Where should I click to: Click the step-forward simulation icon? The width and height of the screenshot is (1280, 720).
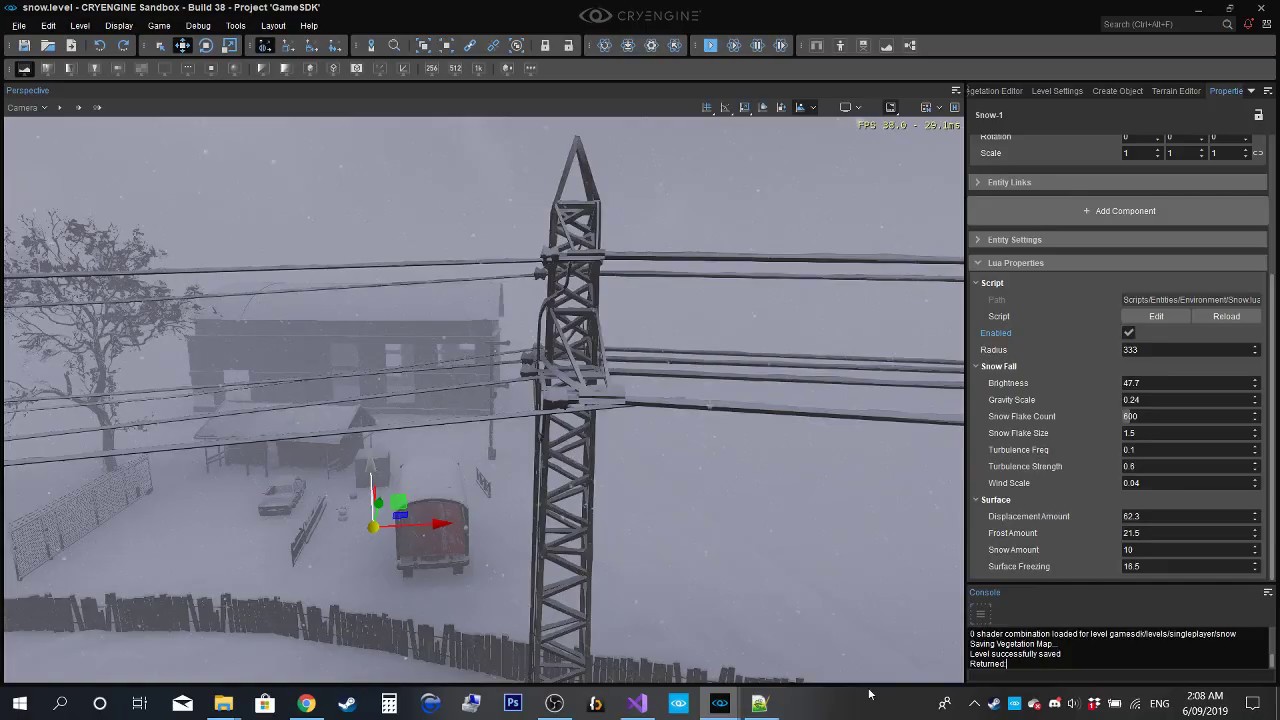781,45
